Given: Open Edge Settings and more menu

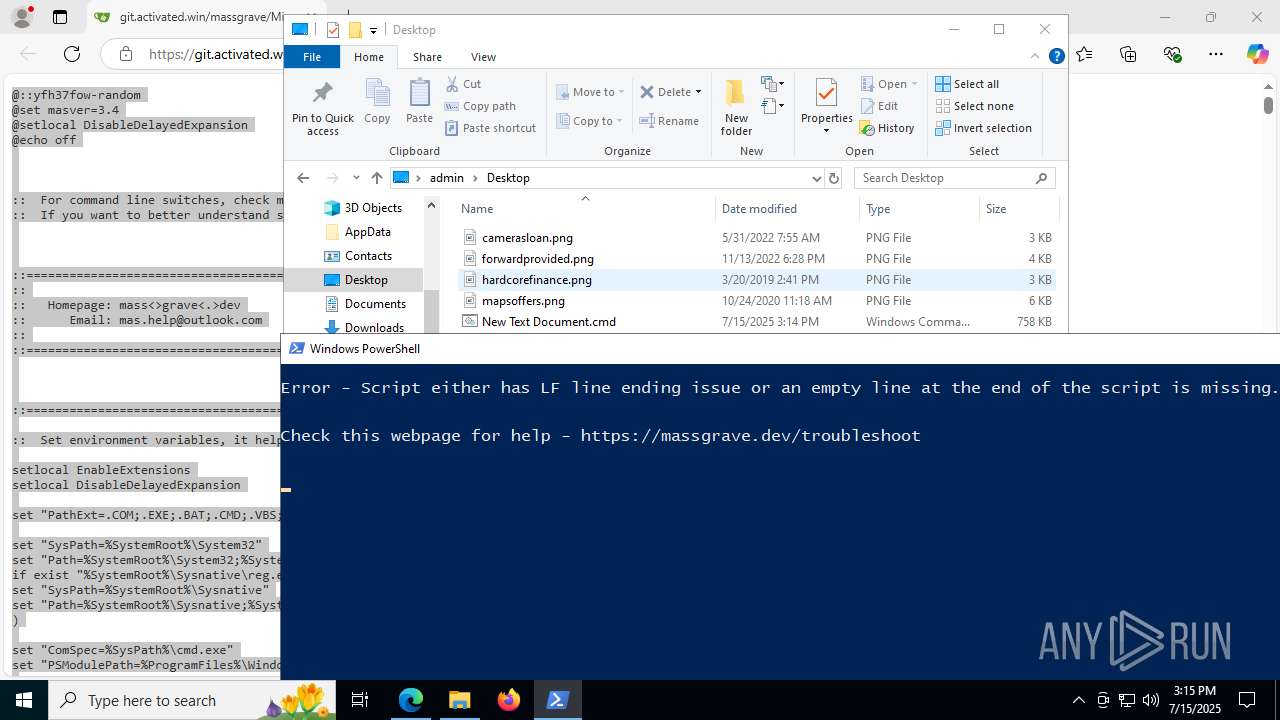Looking at the screenshot, I should pos(1215,54).
